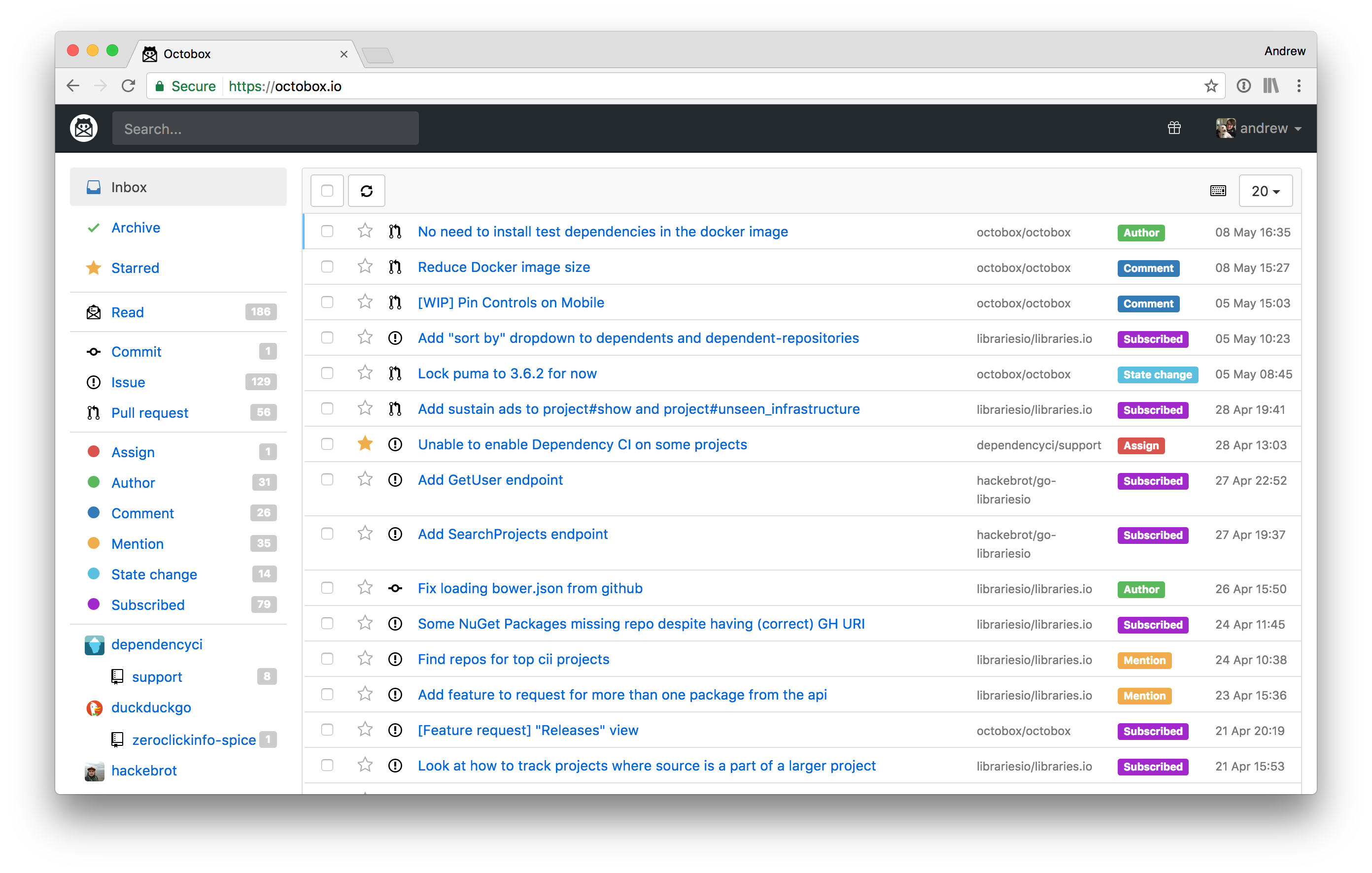Open the gift icon in top bar
The image size is (1372, 873).
[1174, 128]
